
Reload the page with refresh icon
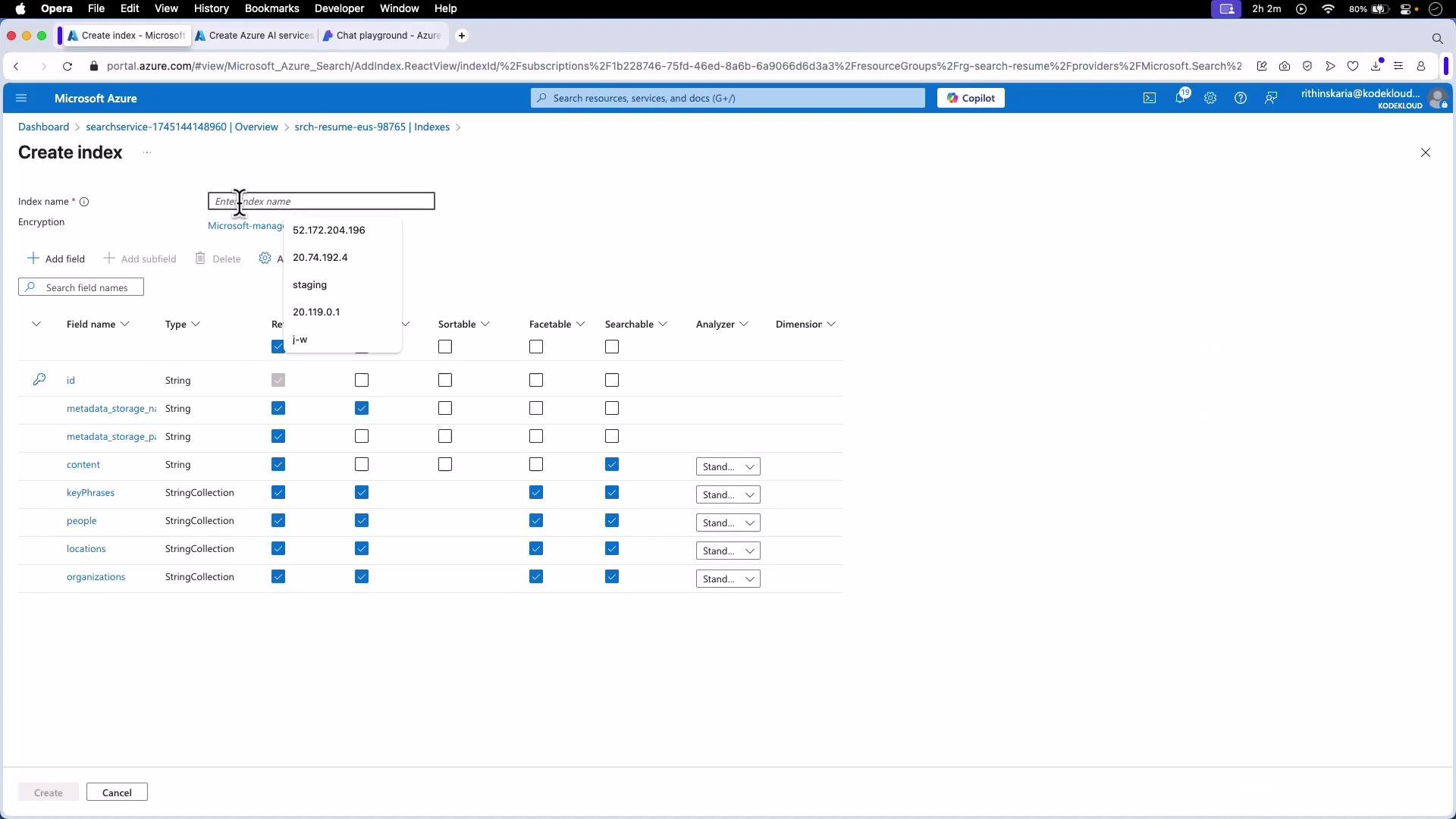(67, 66)
